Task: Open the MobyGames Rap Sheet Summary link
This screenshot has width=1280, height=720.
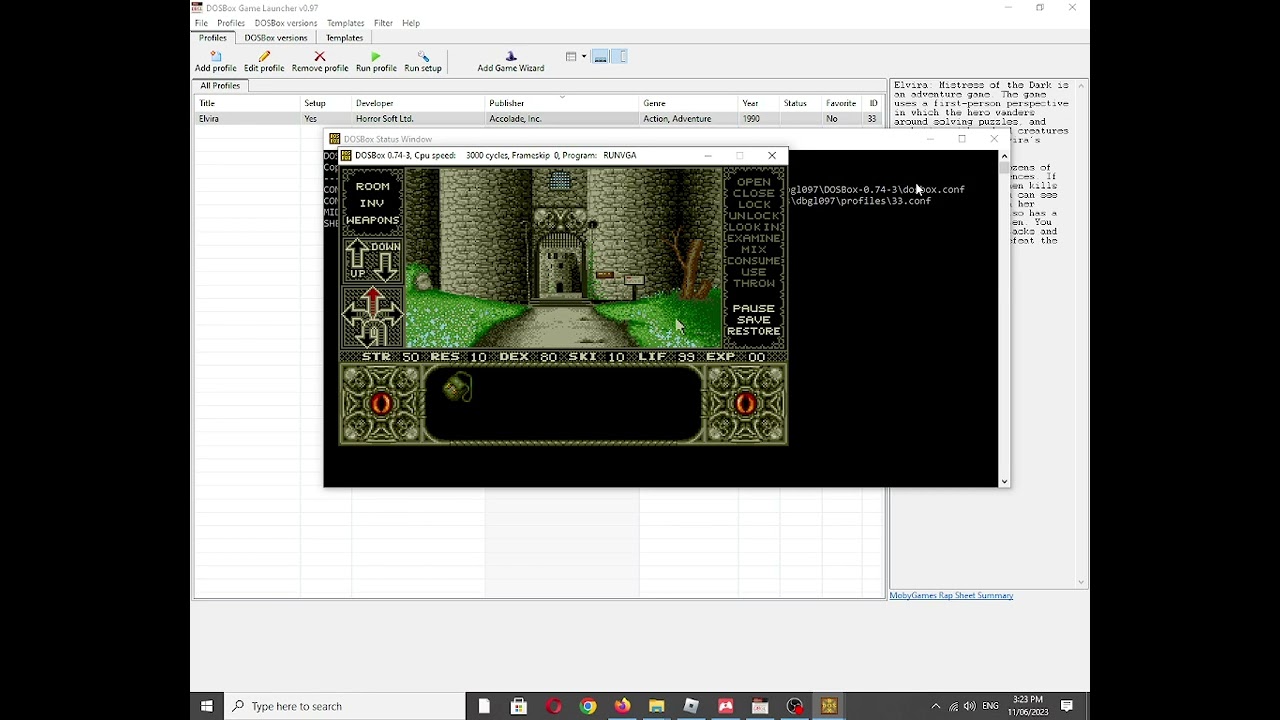Action: 951,596
